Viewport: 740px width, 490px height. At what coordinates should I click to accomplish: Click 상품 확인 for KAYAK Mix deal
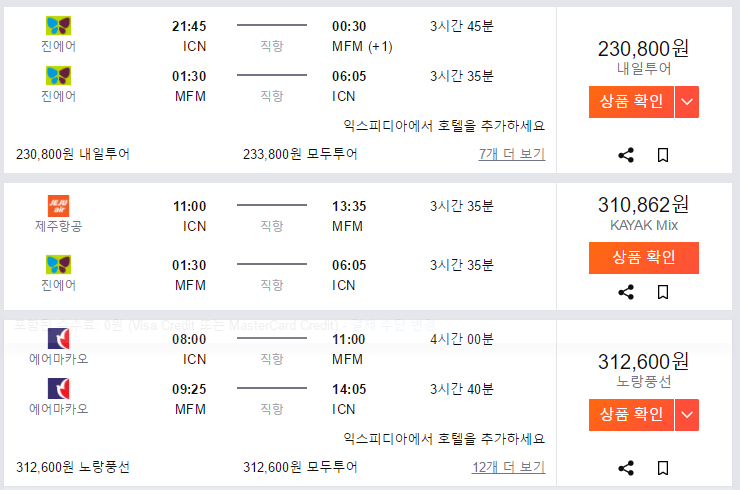643,257
